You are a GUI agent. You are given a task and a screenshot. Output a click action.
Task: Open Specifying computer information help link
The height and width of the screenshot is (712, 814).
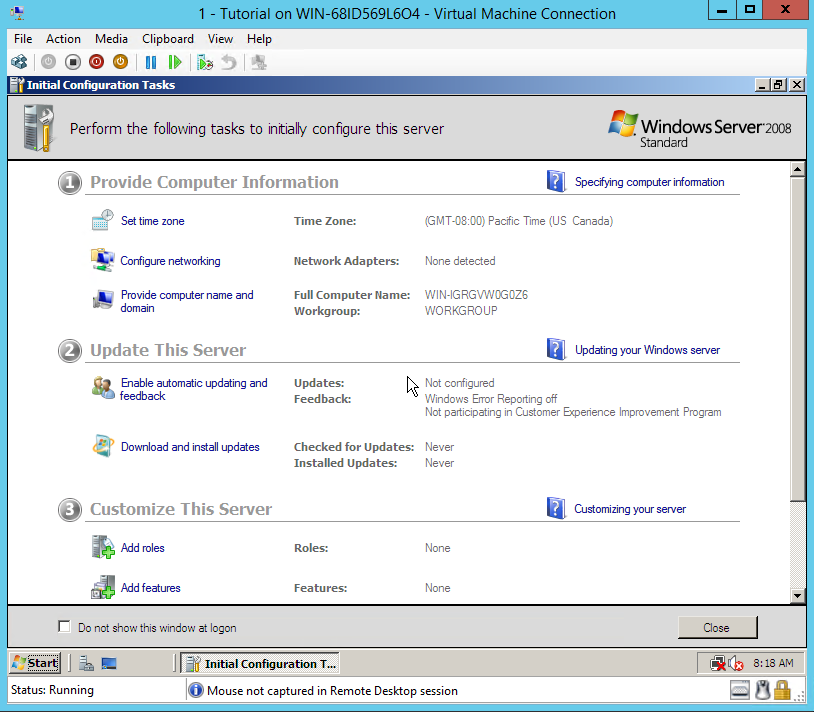649,182
